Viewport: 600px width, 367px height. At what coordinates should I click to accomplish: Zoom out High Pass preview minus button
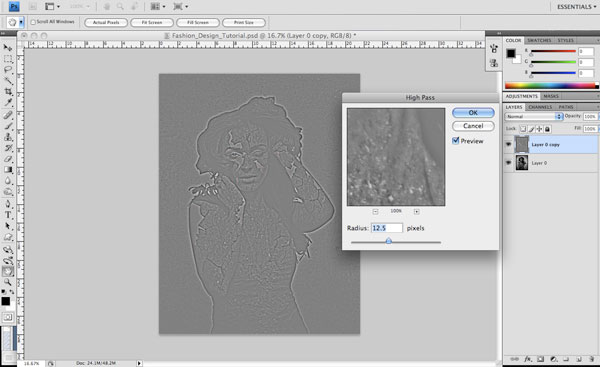click(375, 211)
